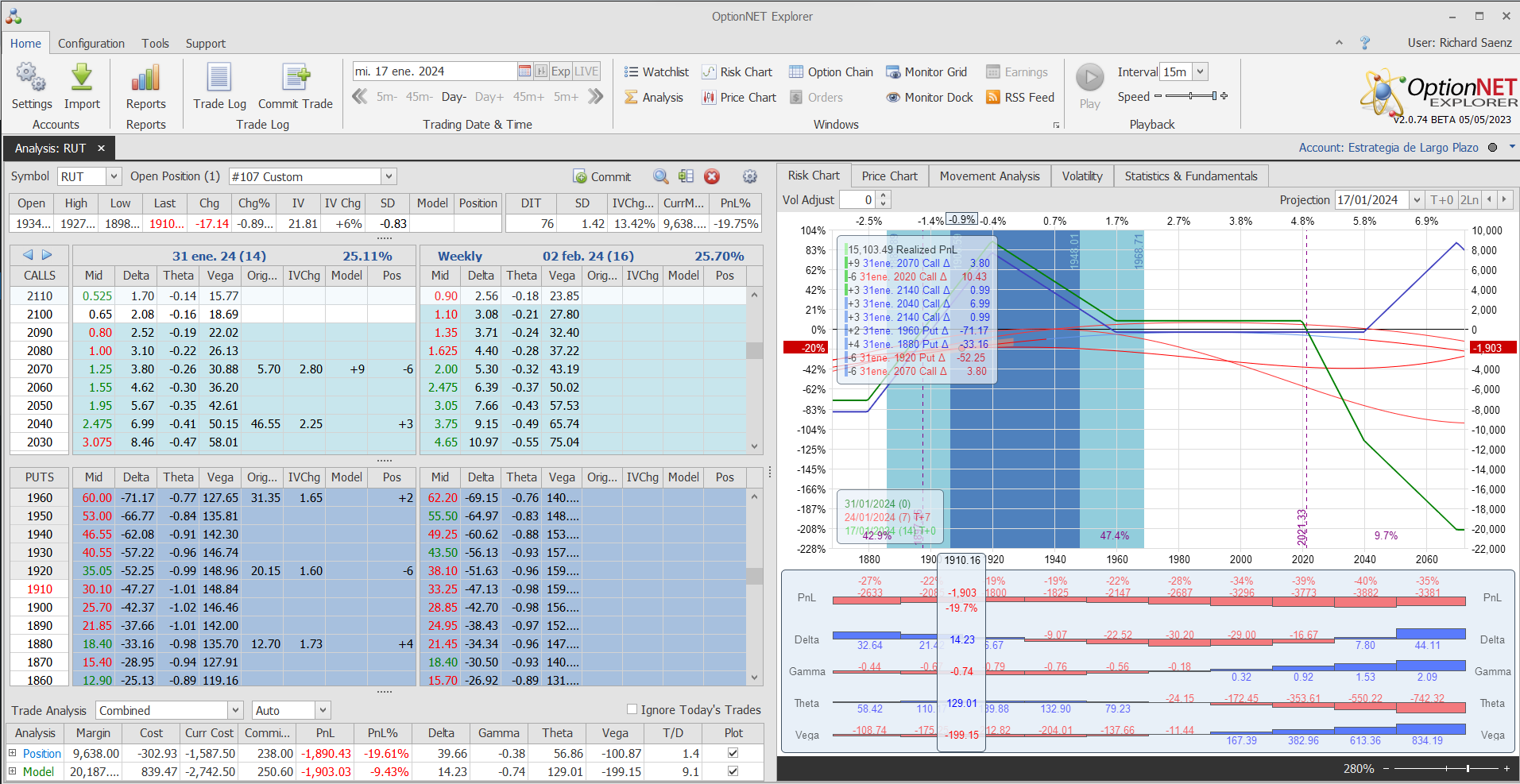Step back one day with Day-
Viewport: 1520px width, 784px height.
click(x=454, y=97)
